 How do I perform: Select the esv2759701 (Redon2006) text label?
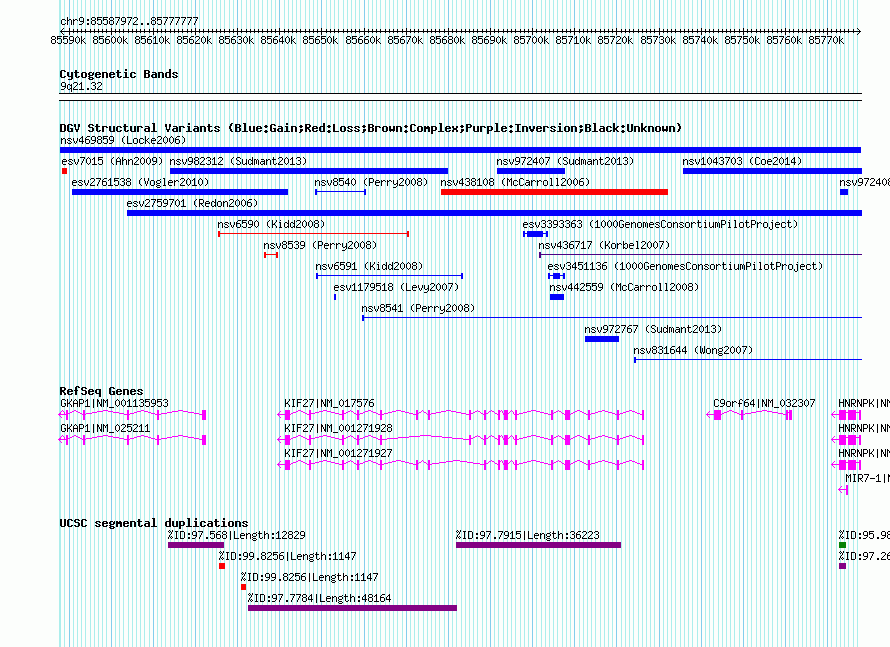192,203
